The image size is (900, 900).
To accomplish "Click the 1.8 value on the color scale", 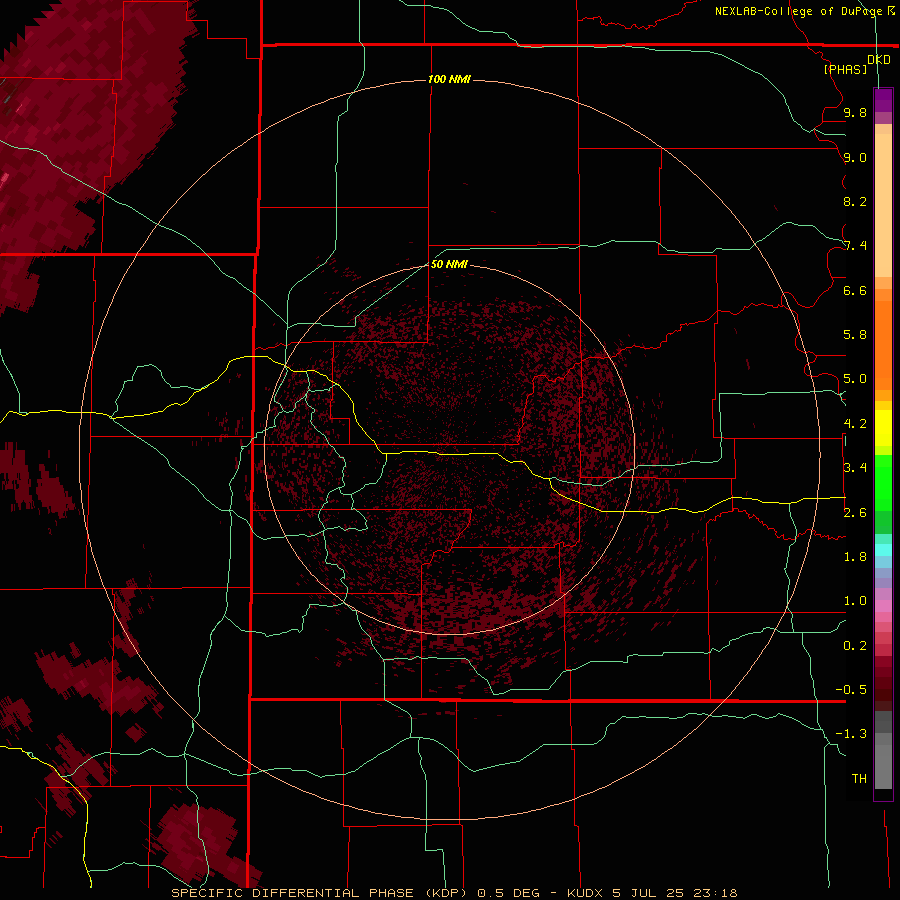I will [855, 557].
